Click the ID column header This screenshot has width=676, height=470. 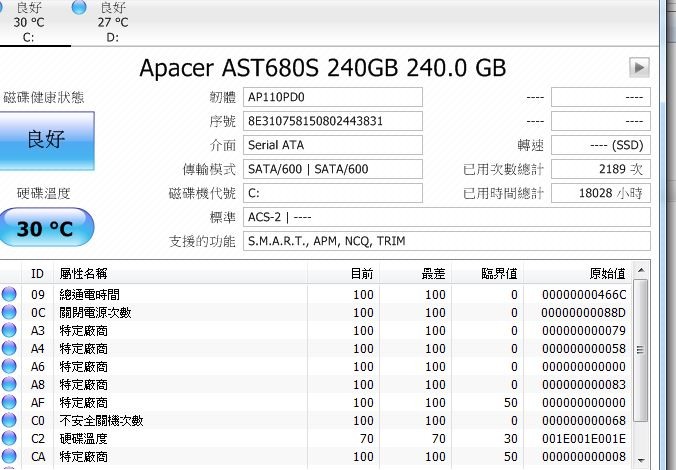click(37, 273)
